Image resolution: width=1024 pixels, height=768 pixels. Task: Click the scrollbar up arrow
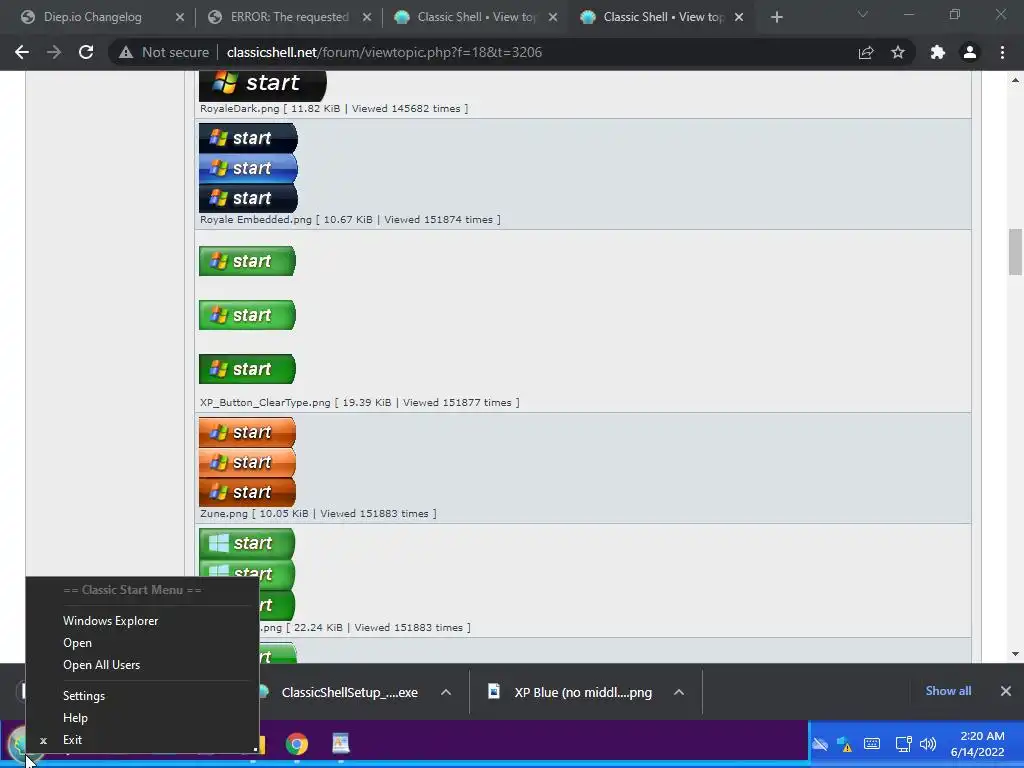(x=1015, y=80)
